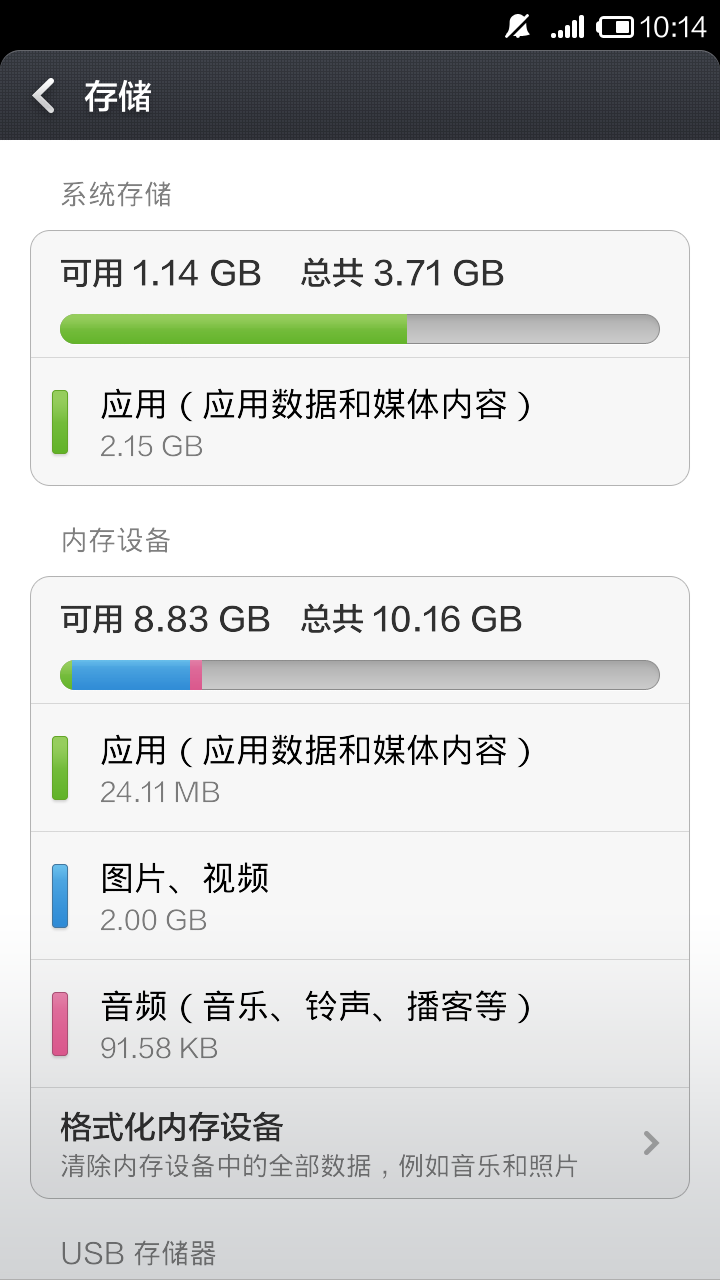Click the internal storage device usage bar
Viewport: 720px width, 1280px height.
[360, 675]
